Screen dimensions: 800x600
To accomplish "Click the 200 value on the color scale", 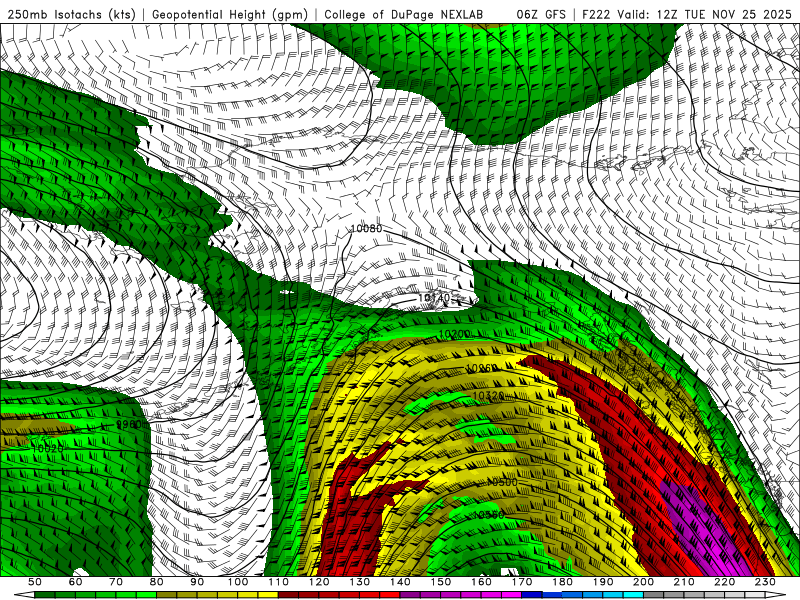I will [643, 582].
